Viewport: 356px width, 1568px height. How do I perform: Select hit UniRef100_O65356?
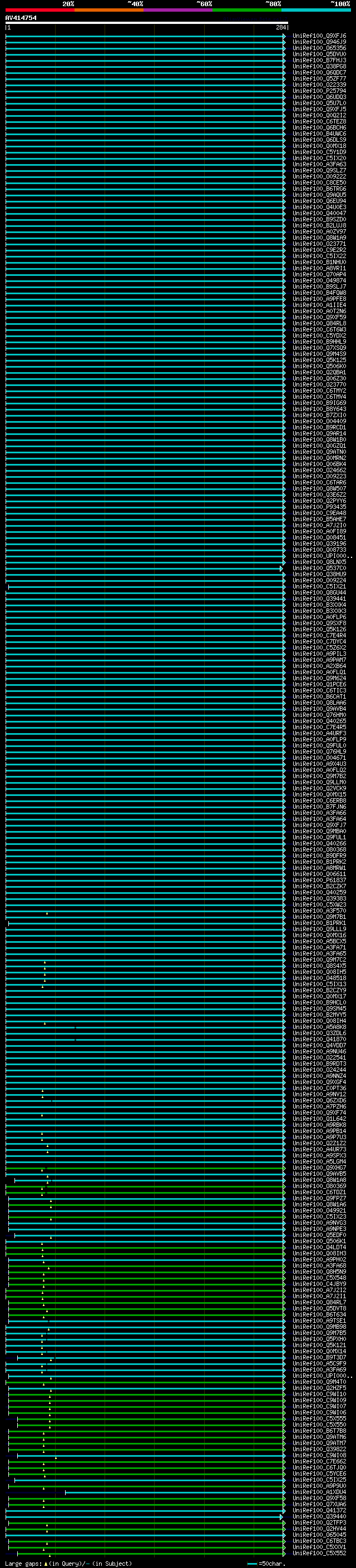click(319, 48)
